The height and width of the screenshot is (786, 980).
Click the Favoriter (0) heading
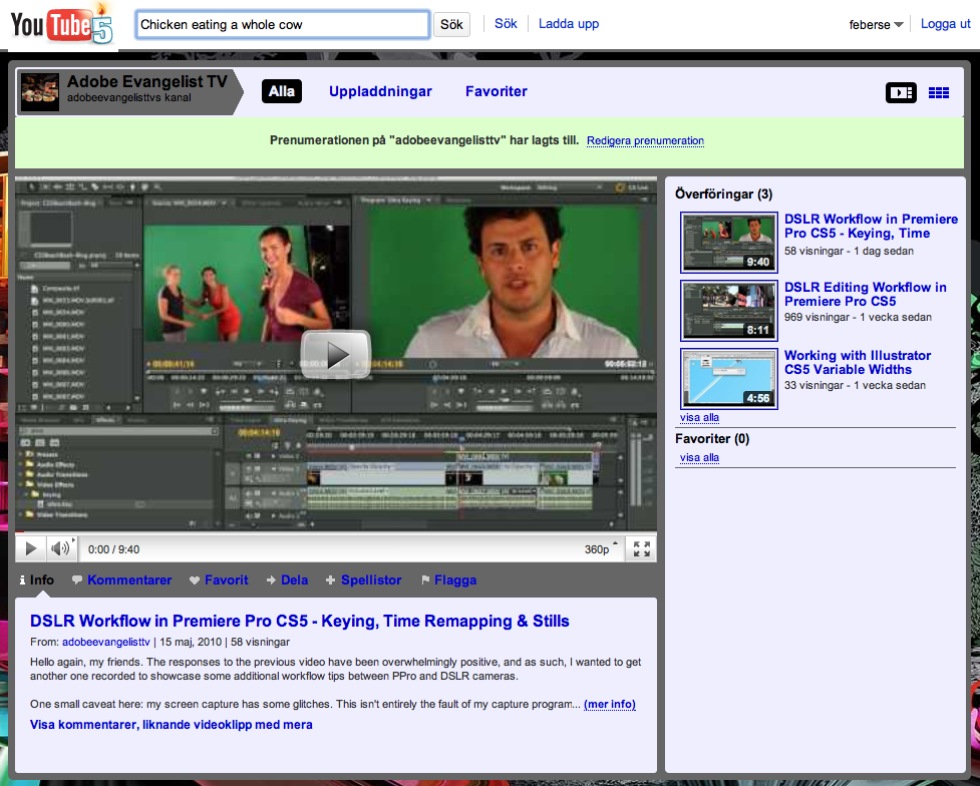click(x=712, y=439)
